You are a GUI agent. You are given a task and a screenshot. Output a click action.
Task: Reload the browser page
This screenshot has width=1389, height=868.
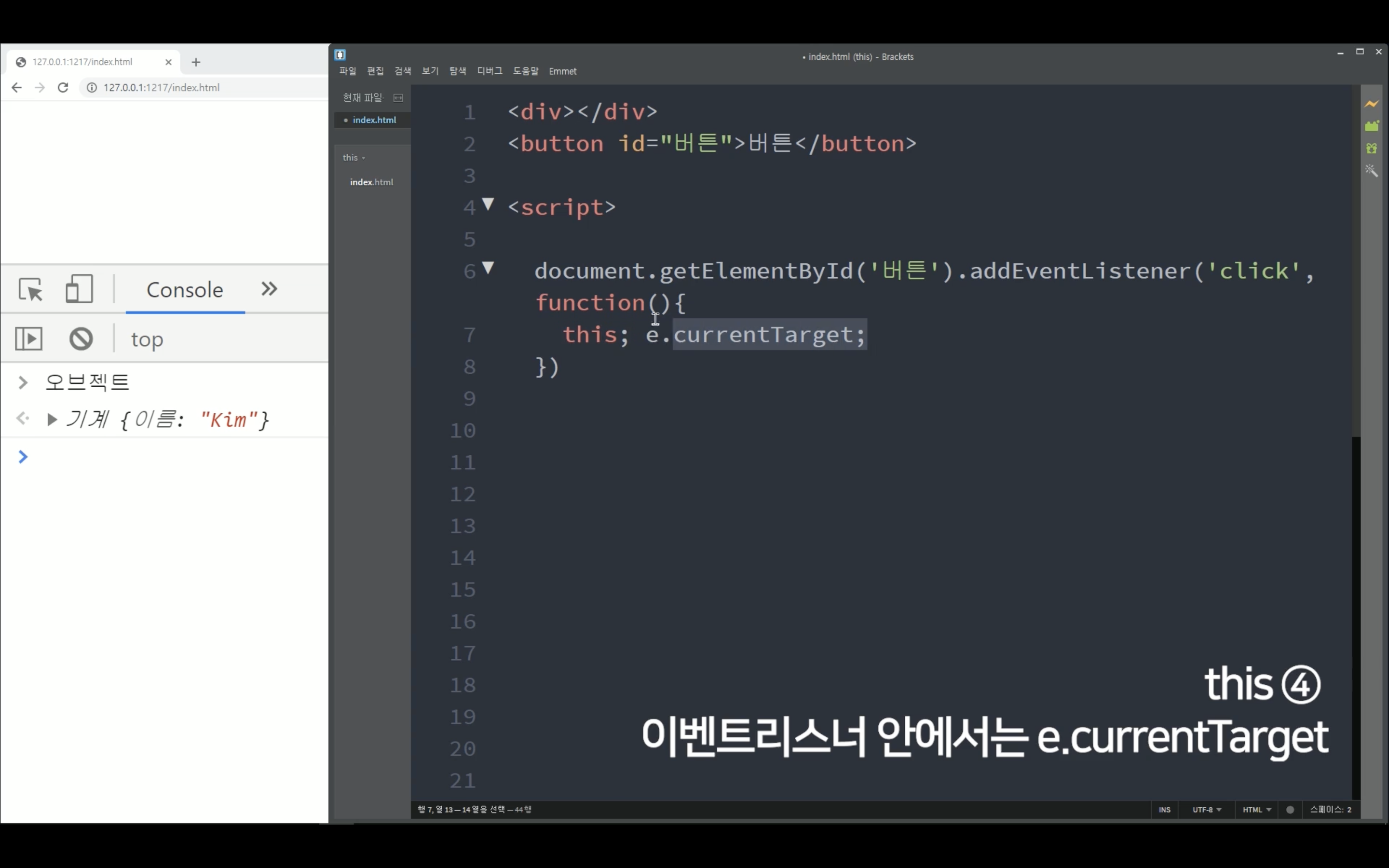[x=63, y=87]
